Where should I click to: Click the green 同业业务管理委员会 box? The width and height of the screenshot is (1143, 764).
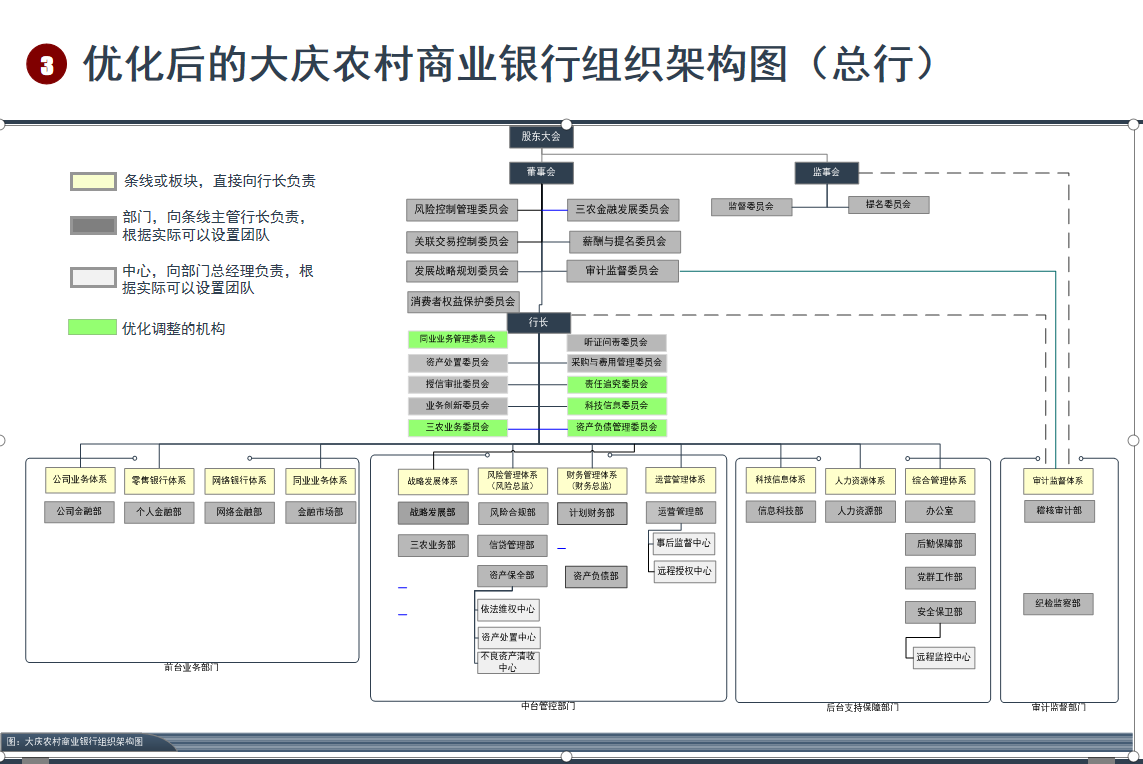[457, 340]
